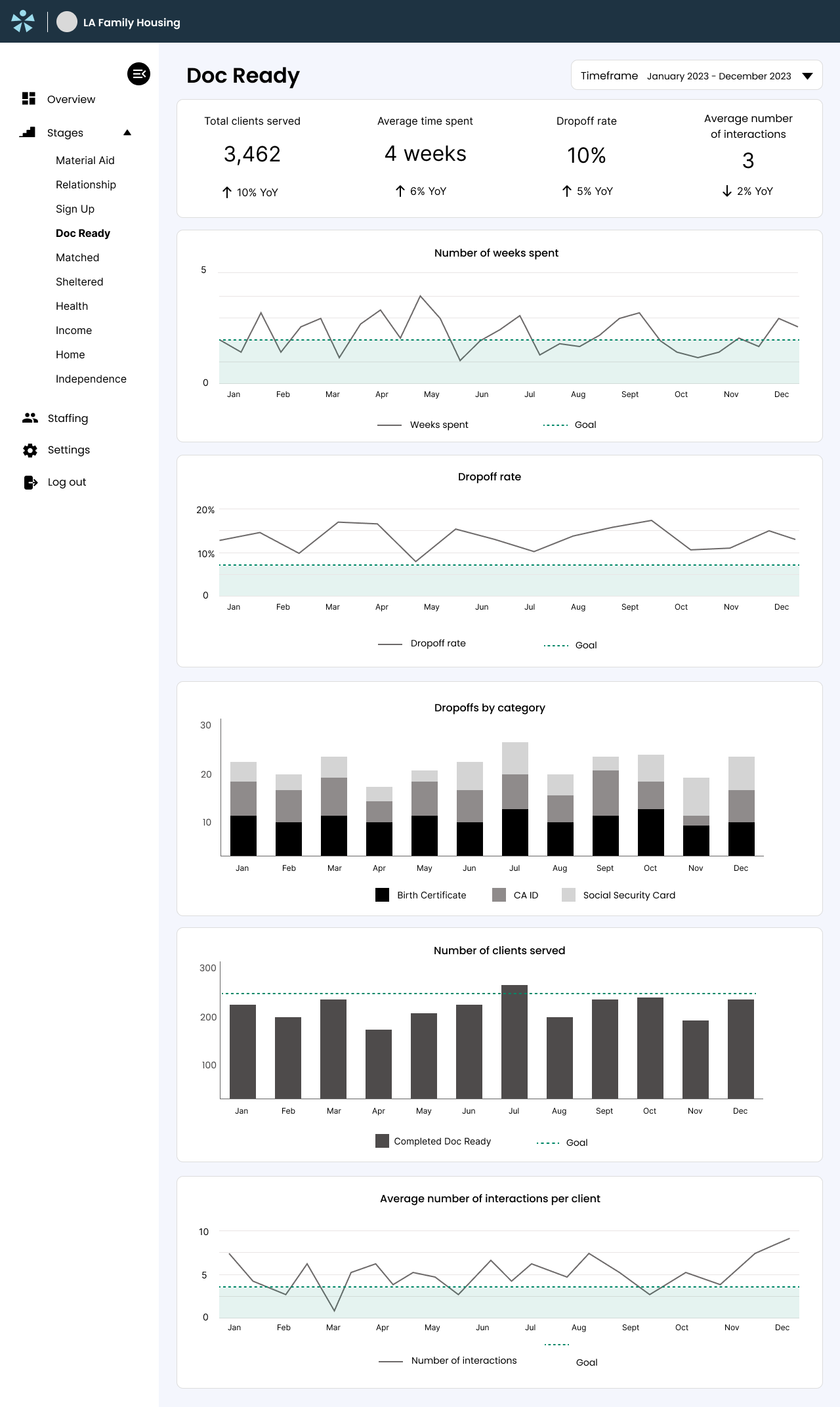The width and height of the screenshot is (840, 1407).
Task: Open the Sheltered stage
Action: (79, 282)
